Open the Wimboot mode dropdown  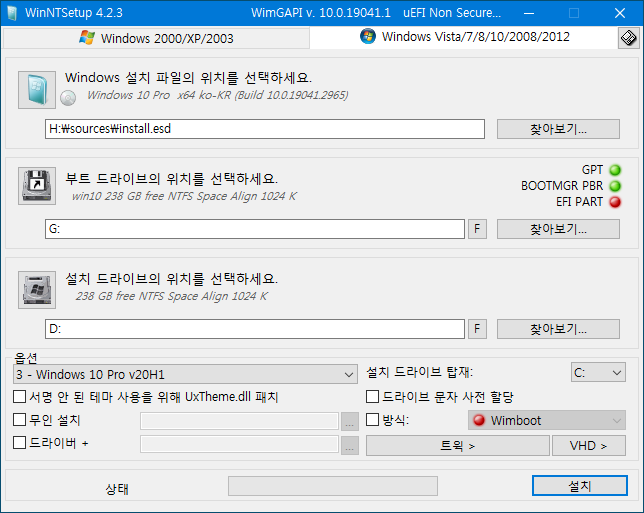click(547, 420)
